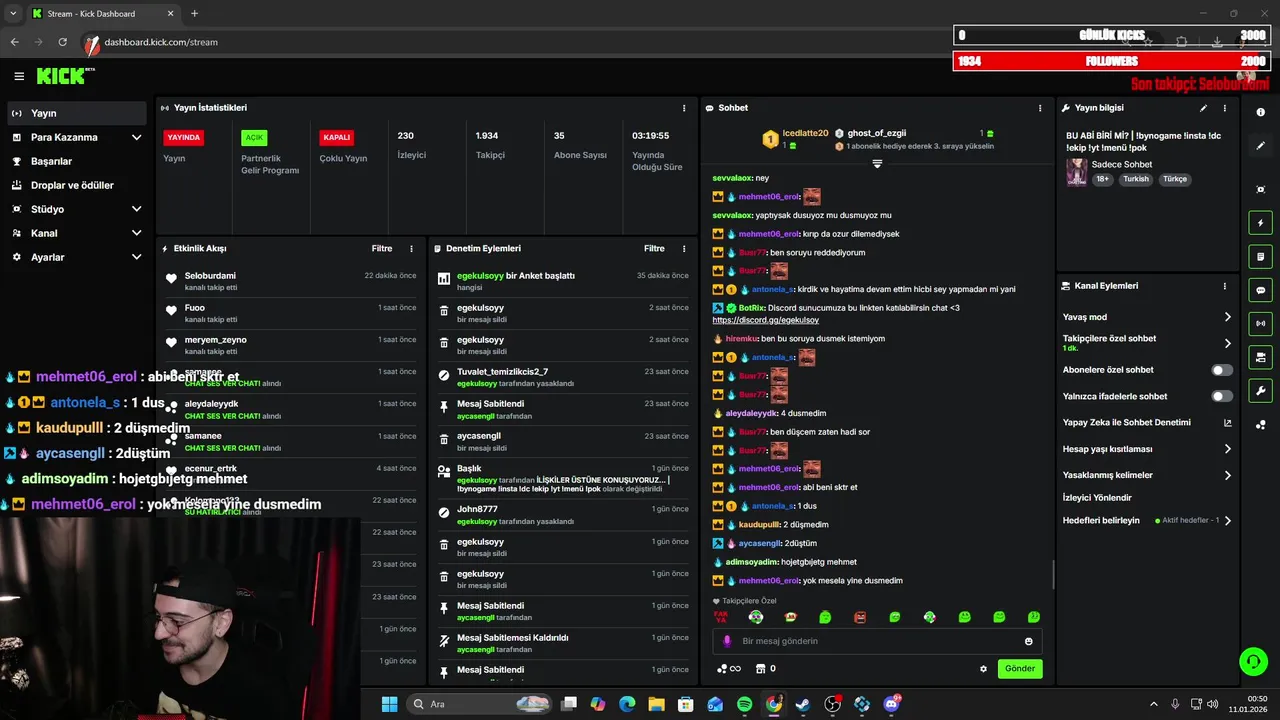
Task: Open external link for Yapay Zeka Sohbet Denetimi
Action: [1227, 423]
